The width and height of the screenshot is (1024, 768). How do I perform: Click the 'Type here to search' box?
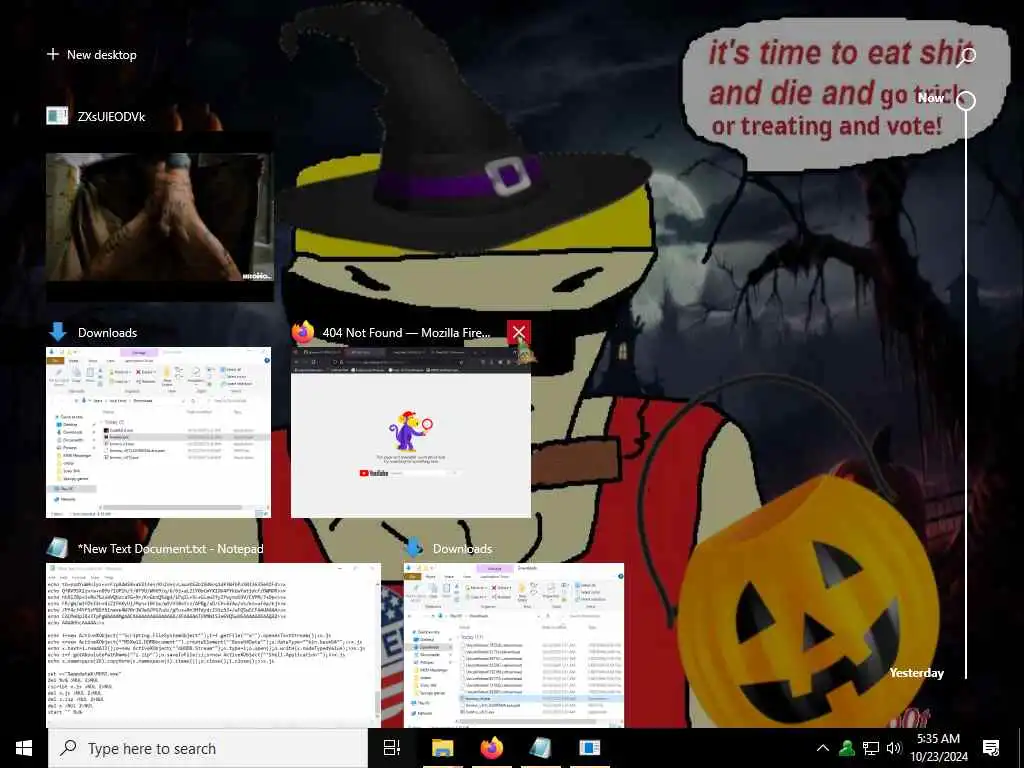(x=208, y=748)
